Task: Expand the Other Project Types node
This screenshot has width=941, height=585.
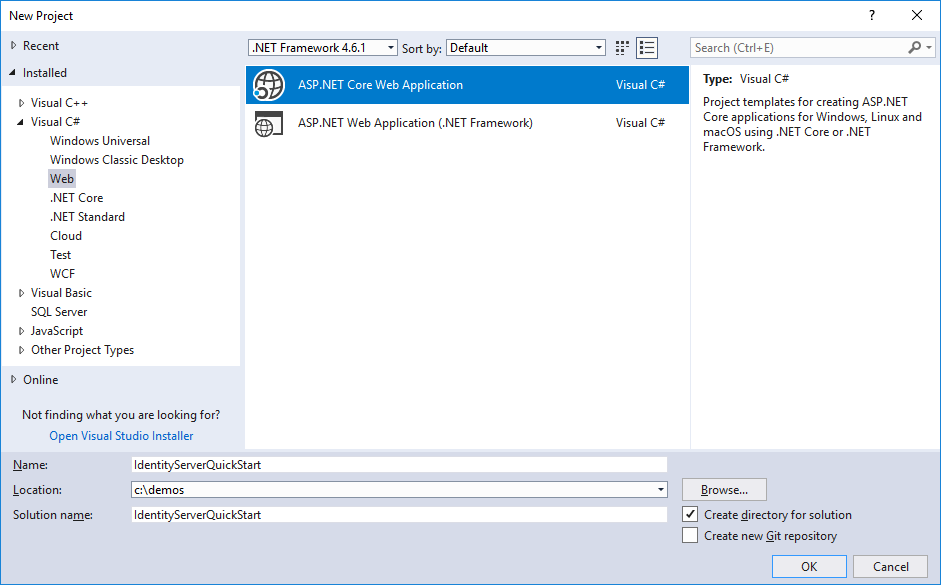Action: (x=22, y=350)
